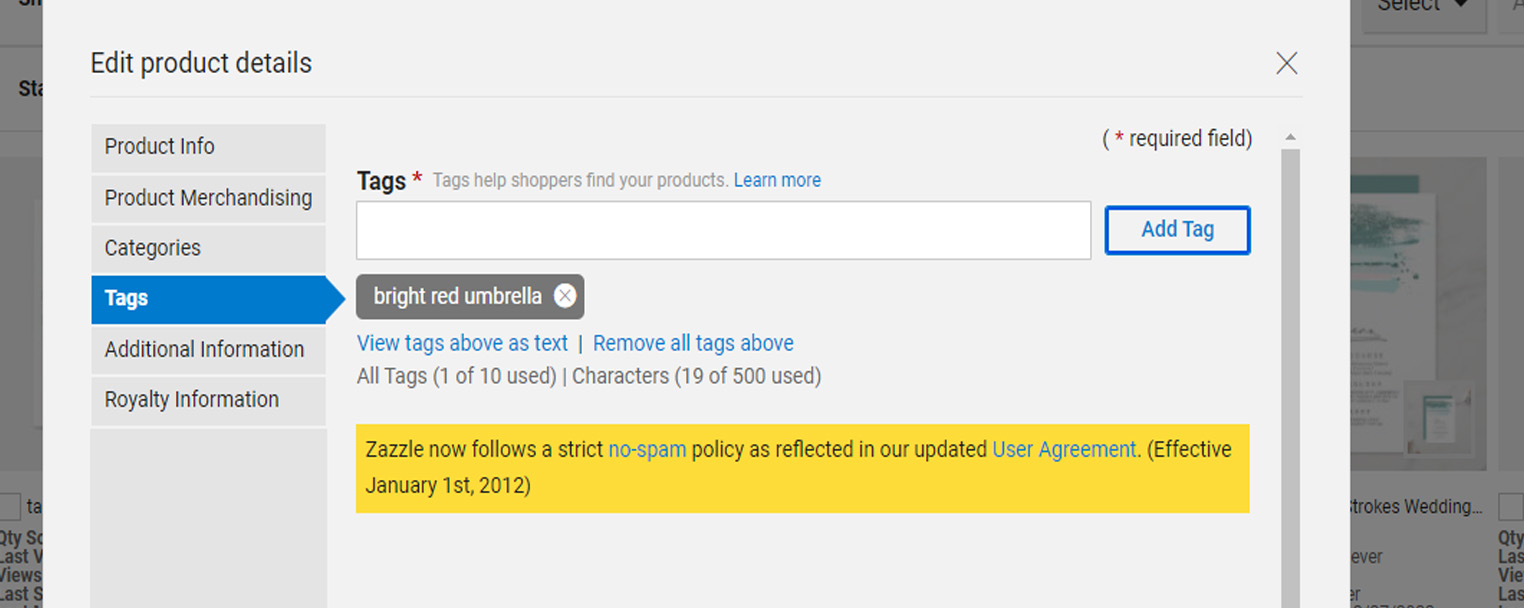
Task: Remove the bright red umbrella tag
Action: [x=565, y=297]
